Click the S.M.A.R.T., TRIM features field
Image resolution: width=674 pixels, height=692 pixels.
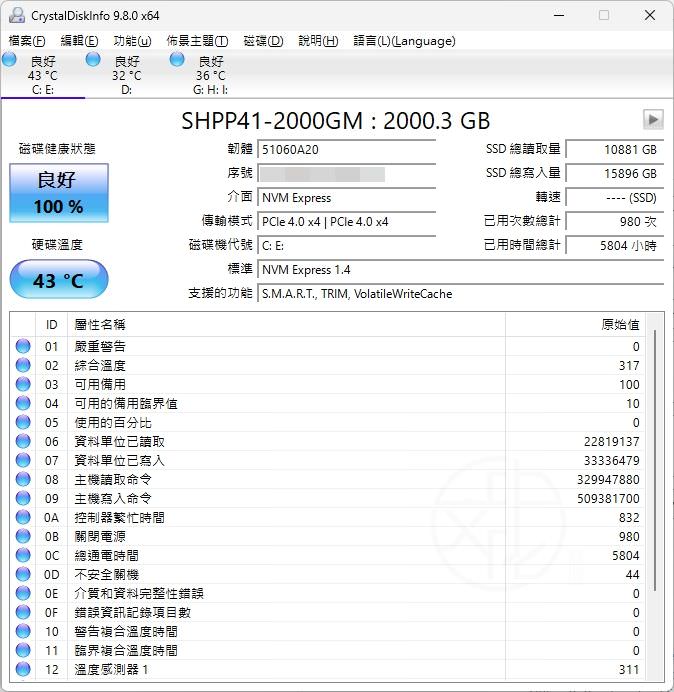point(461,293)
